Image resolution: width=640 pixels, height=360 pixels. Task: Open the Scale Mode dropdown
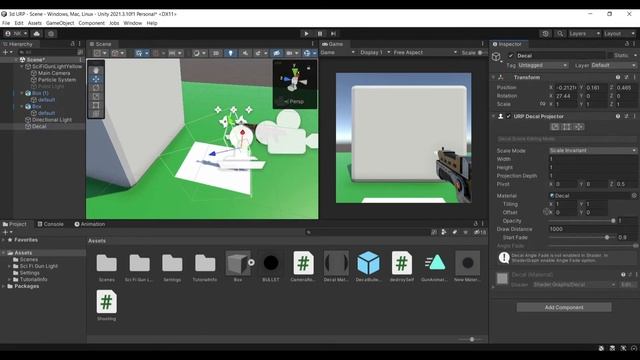[x=592, y=151]
